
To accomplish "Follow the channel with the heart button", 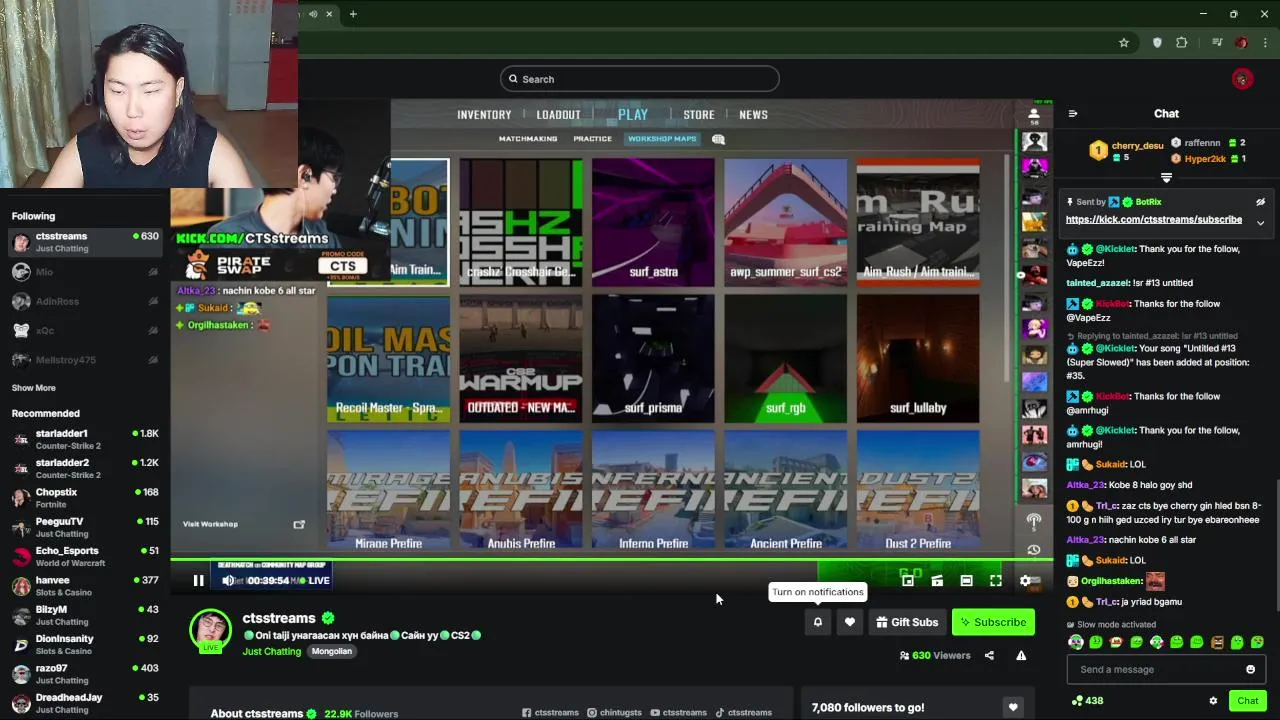I will click(x=850, y=622).
